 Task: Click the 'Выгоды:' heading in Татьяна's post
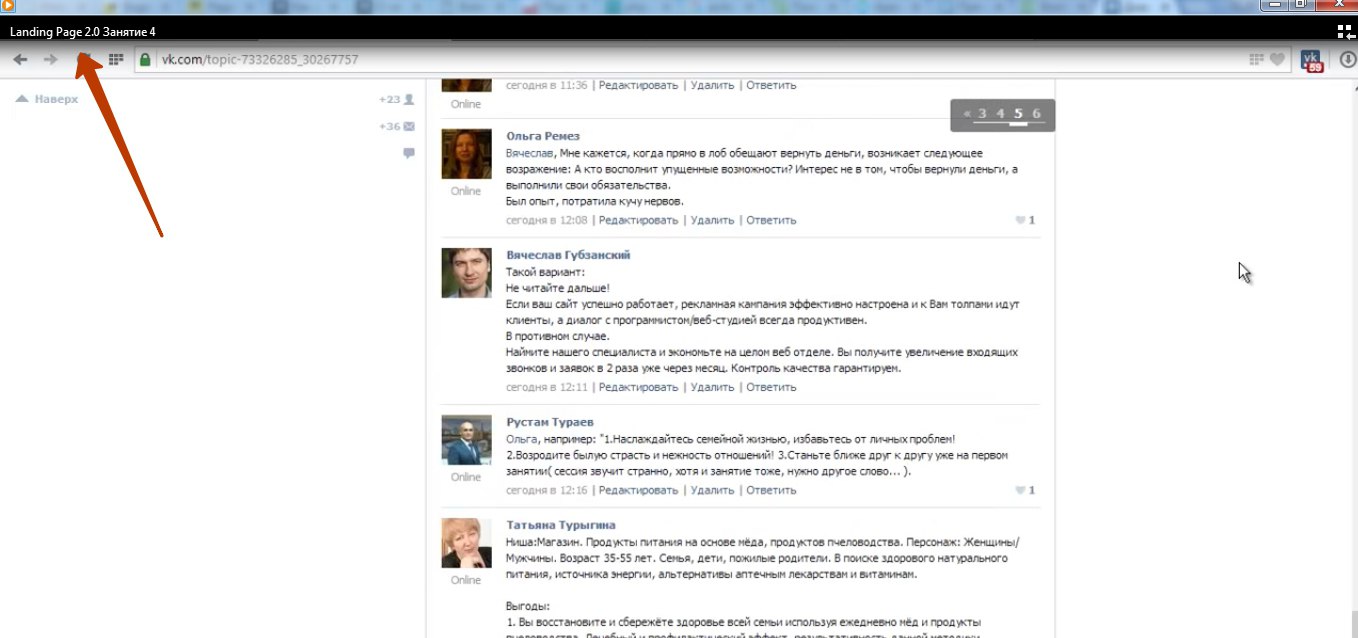[x=528, y=605]
